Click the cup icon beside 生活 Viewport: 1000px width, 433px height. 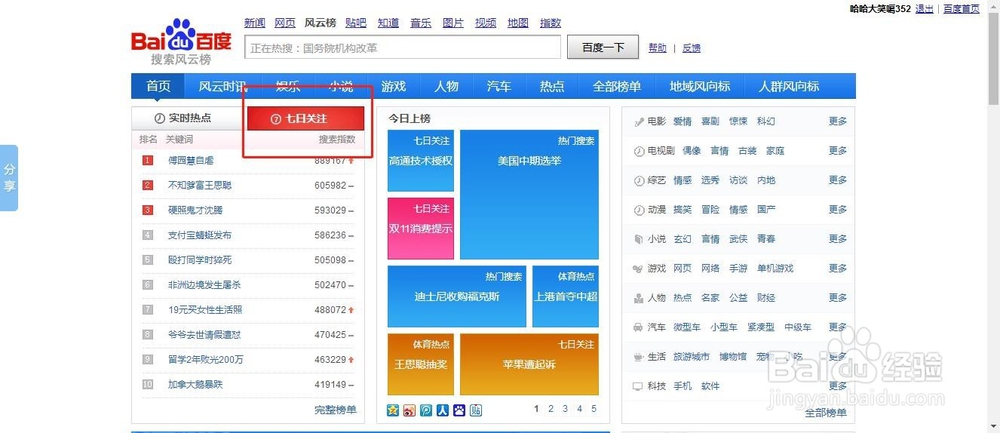pyautogui.click(x=638, y=356)
